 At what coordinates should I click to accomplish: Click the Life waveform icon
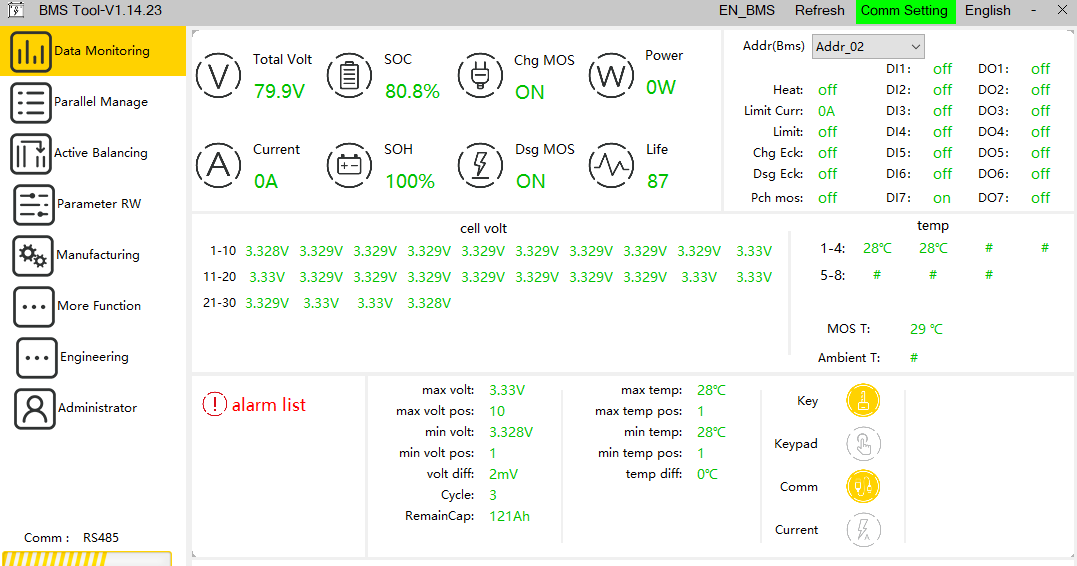pyautogui.click(x=611, y=165)
